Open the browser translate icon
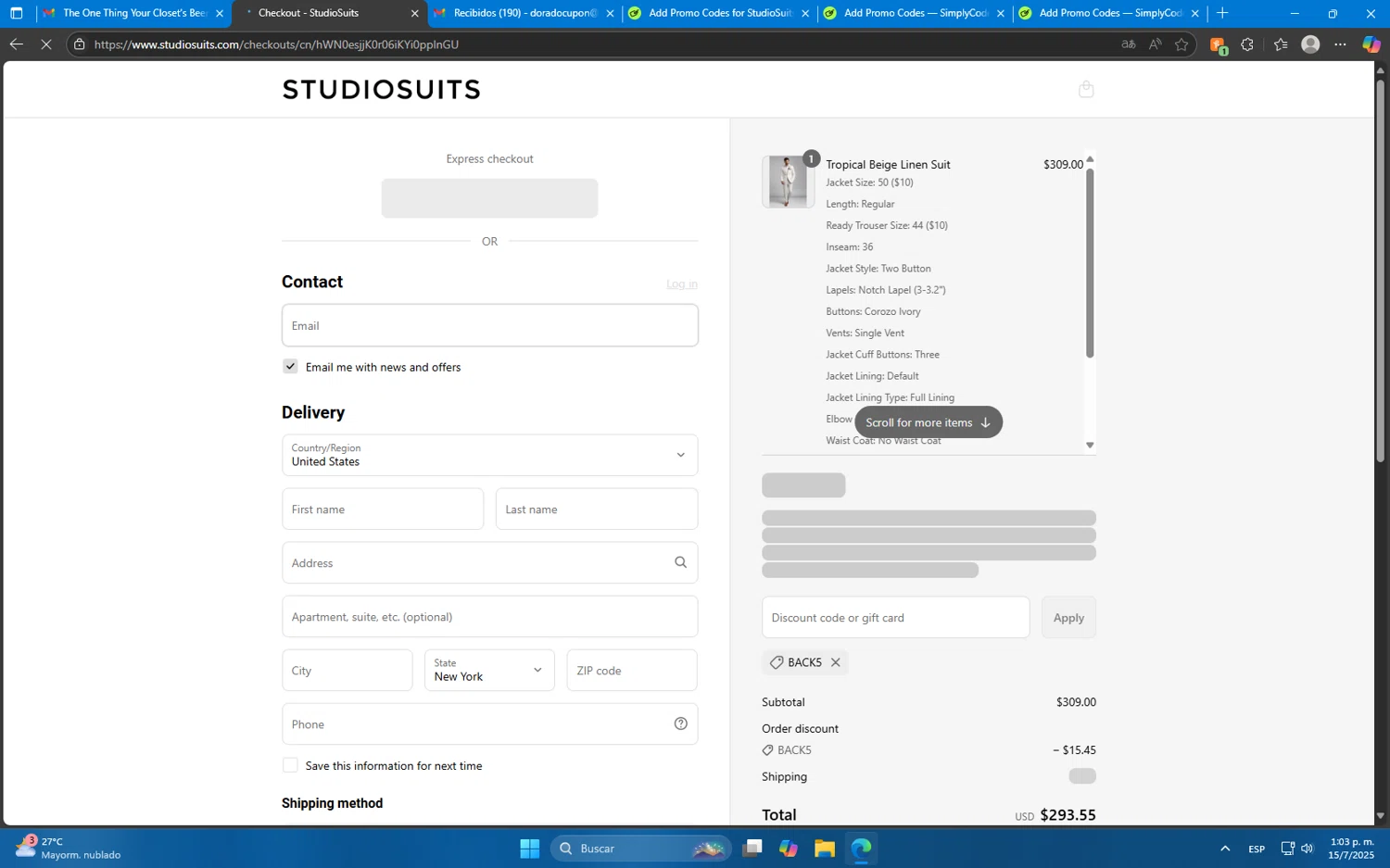Screen dimensions: 1390x868 point(1128,44)
